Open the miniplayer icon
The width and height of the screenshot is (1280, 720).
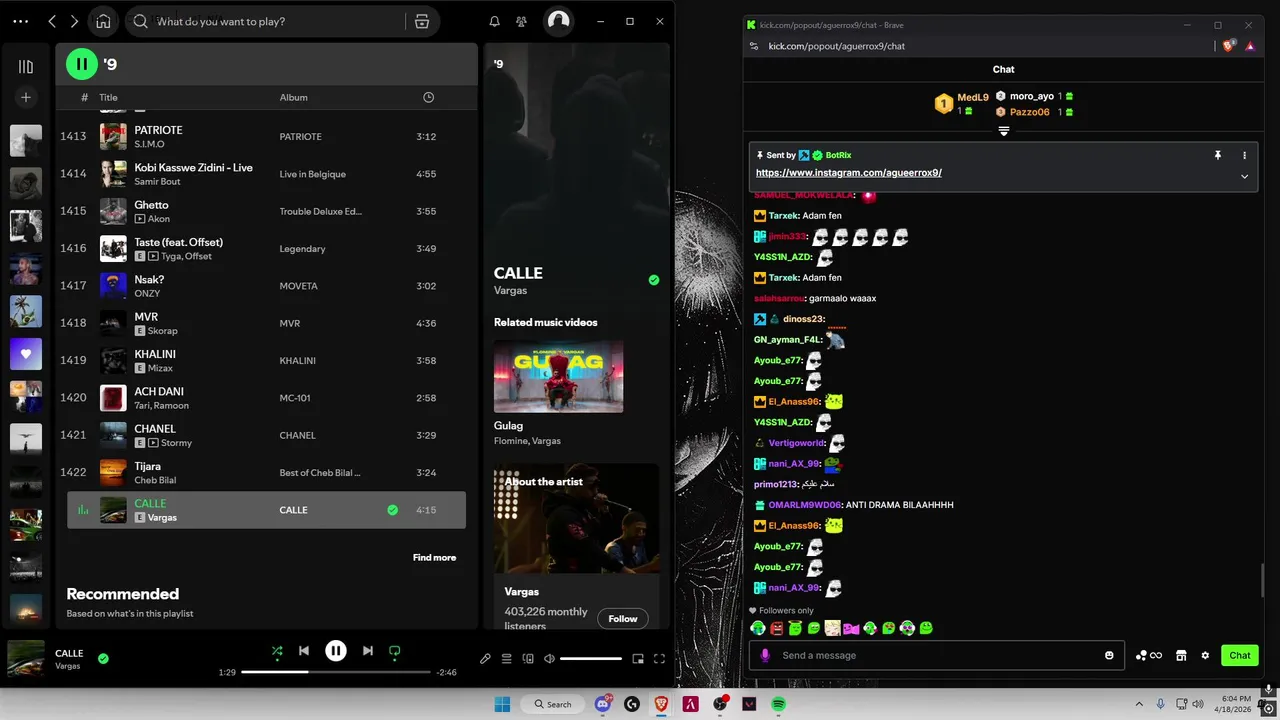coord(638,658)
